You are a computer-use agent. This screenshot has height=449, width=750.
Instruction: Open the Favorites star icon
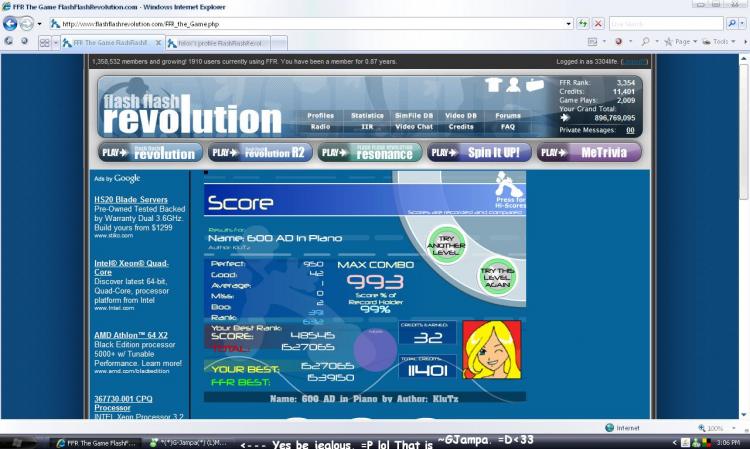(x=8, y=42)
